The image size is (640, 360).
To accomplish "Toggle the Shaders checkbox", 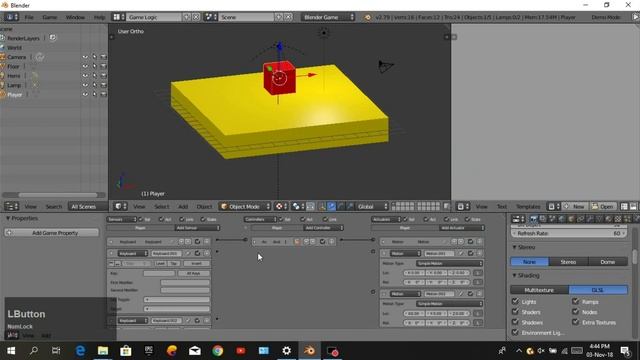I will coord(515,311).
